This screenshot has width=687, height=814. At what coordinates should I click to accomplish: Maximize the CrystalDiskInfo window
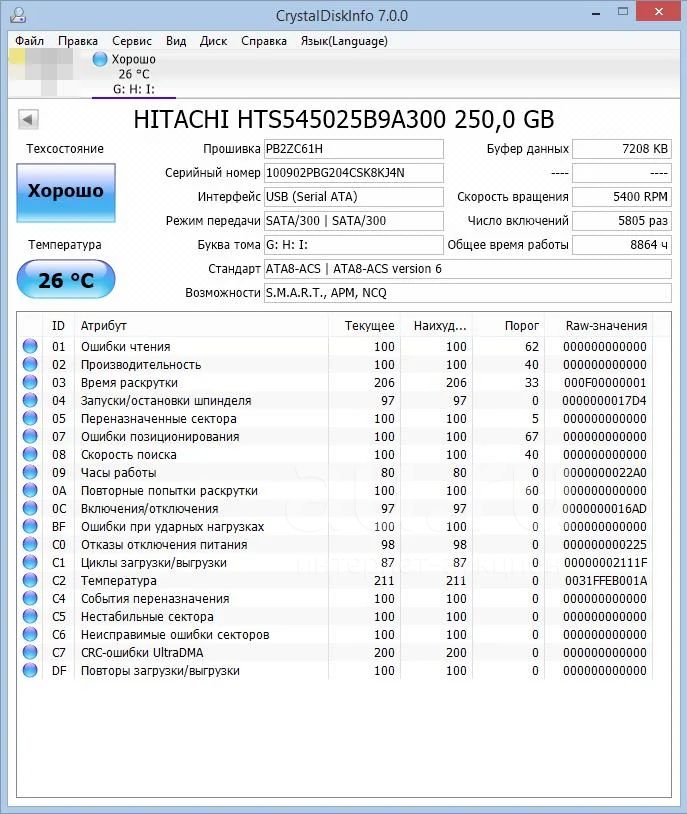[x=623, y=11]
